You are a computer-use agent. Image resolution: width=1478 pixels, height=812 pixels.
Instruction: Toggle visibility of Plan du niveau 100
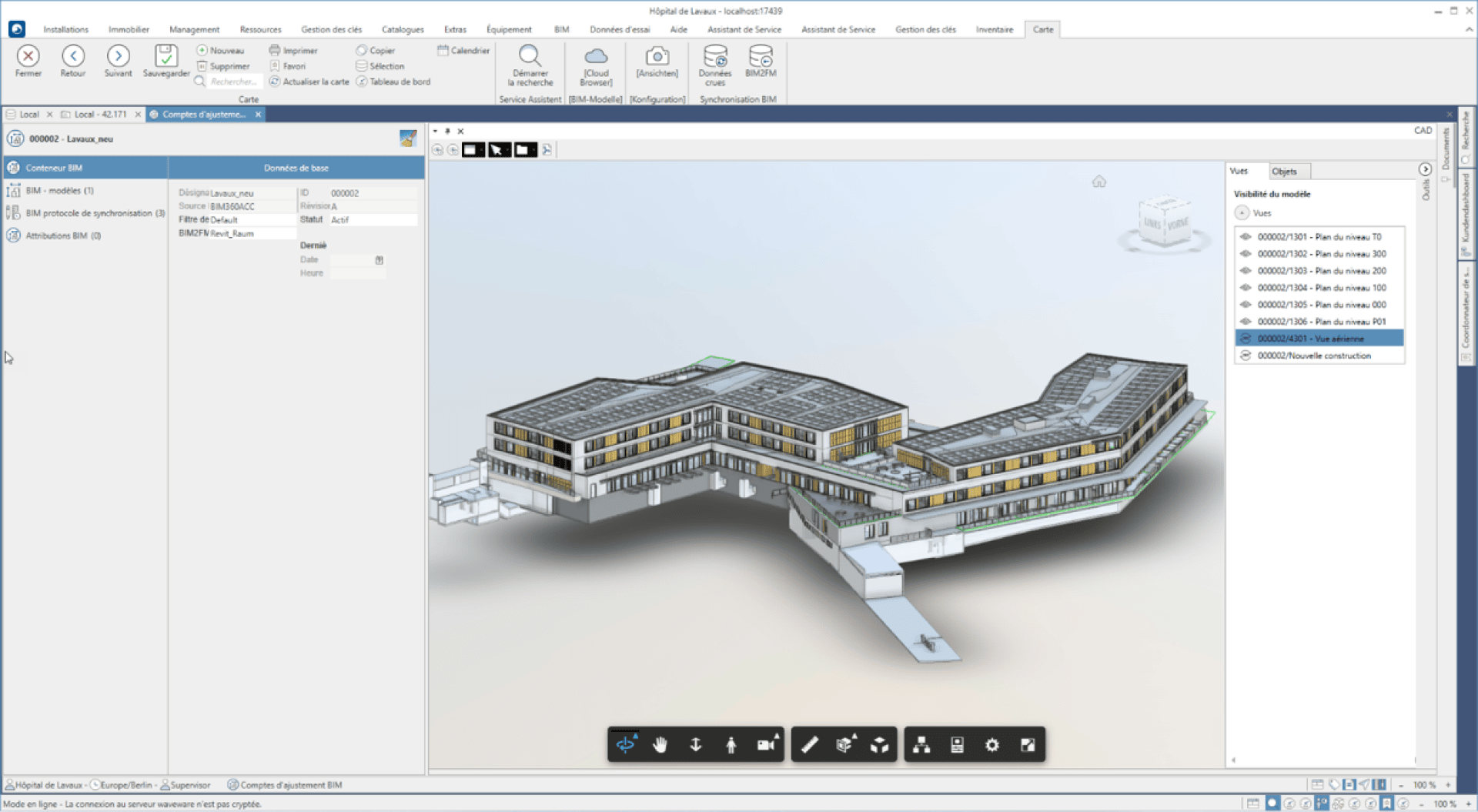pyautogui.click(x=1246, y=288)
